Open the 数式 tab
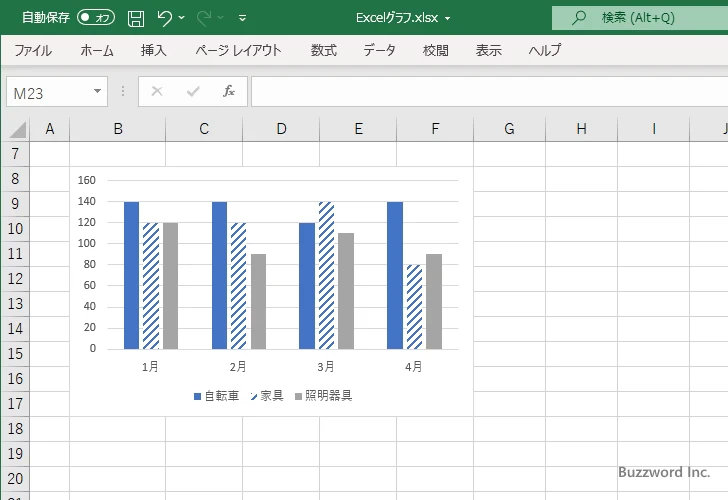Viewport: 728px width, 500px height. (324, 50)
